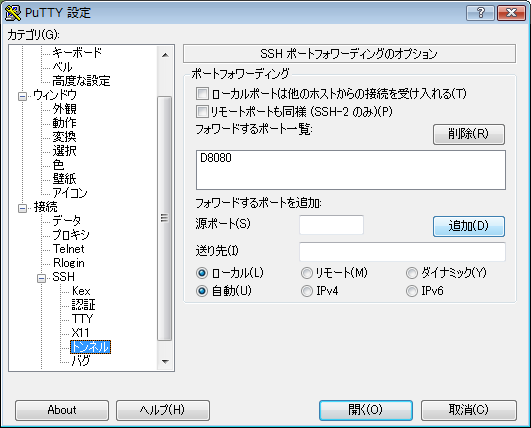Focus the 源ポート(S) input field
Viewport: 531px width, 428px height.
(332, 225)
